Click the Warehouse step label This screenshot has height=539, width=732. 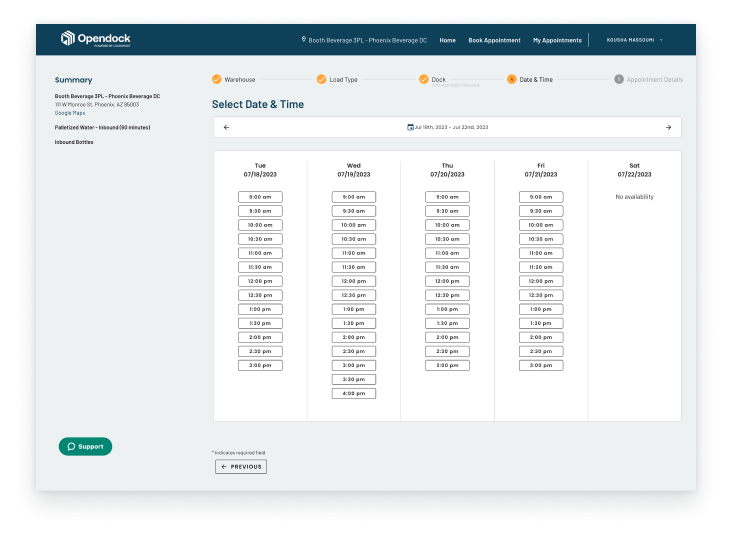[x=240, y=80]
